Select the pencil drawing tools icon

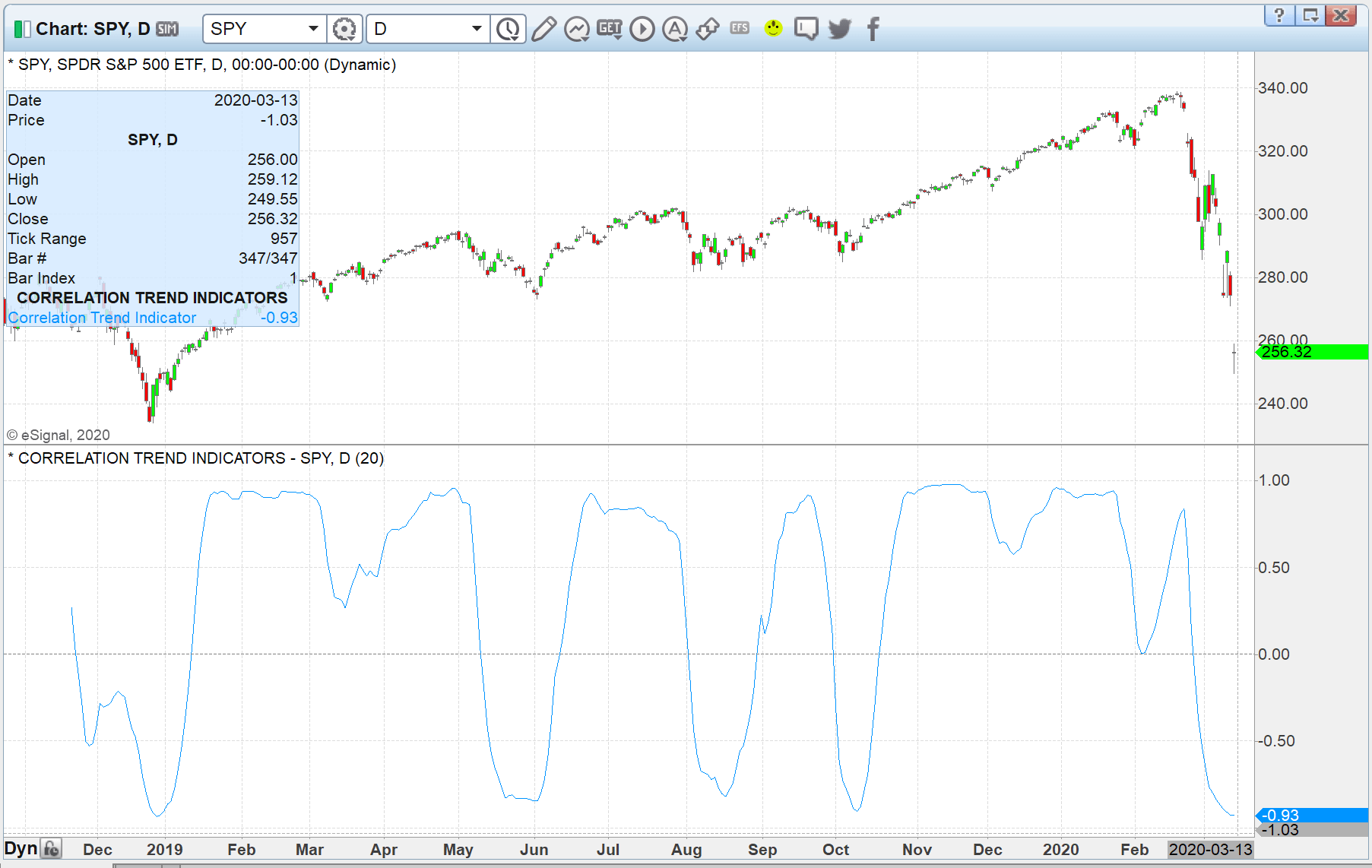click(x=543, y=29)
